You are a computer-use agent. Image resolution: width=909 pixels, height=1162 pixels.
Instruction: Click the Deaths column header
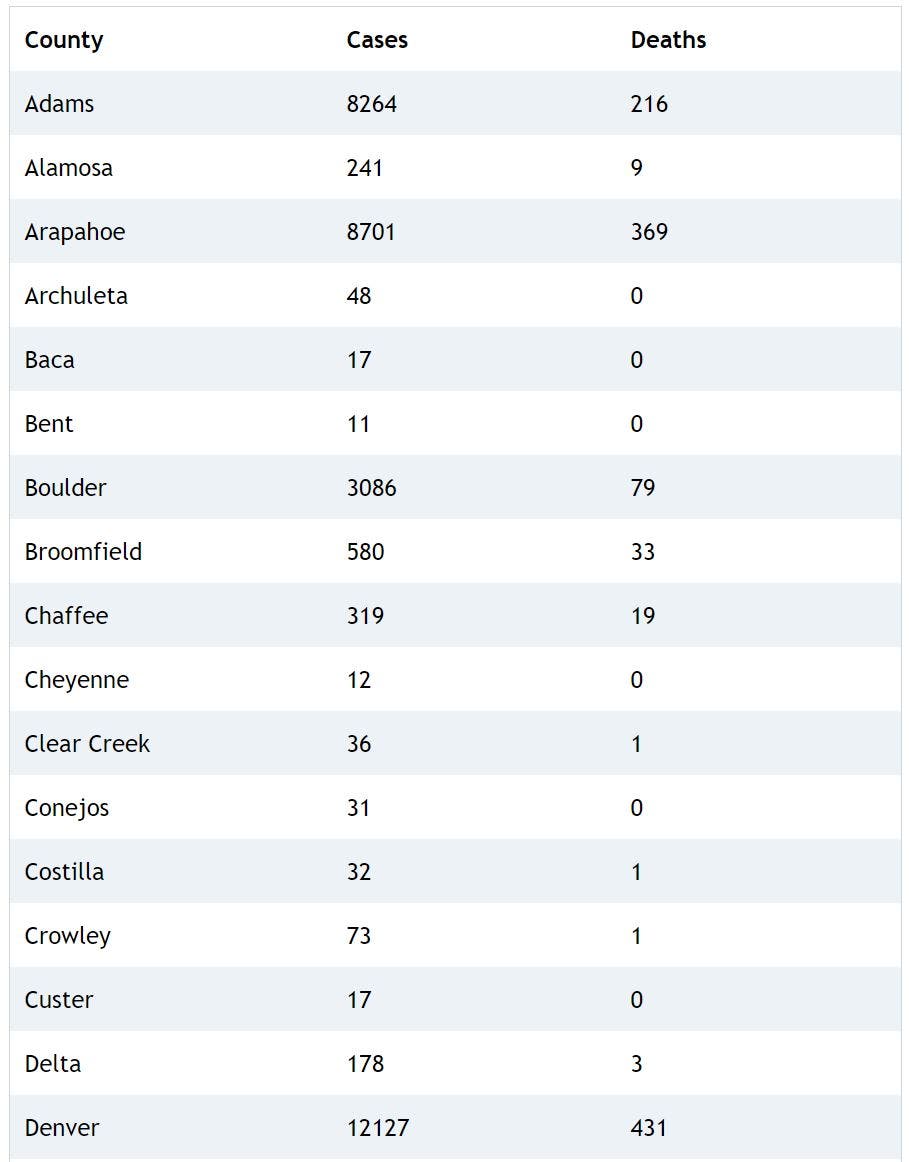(668, 40)
